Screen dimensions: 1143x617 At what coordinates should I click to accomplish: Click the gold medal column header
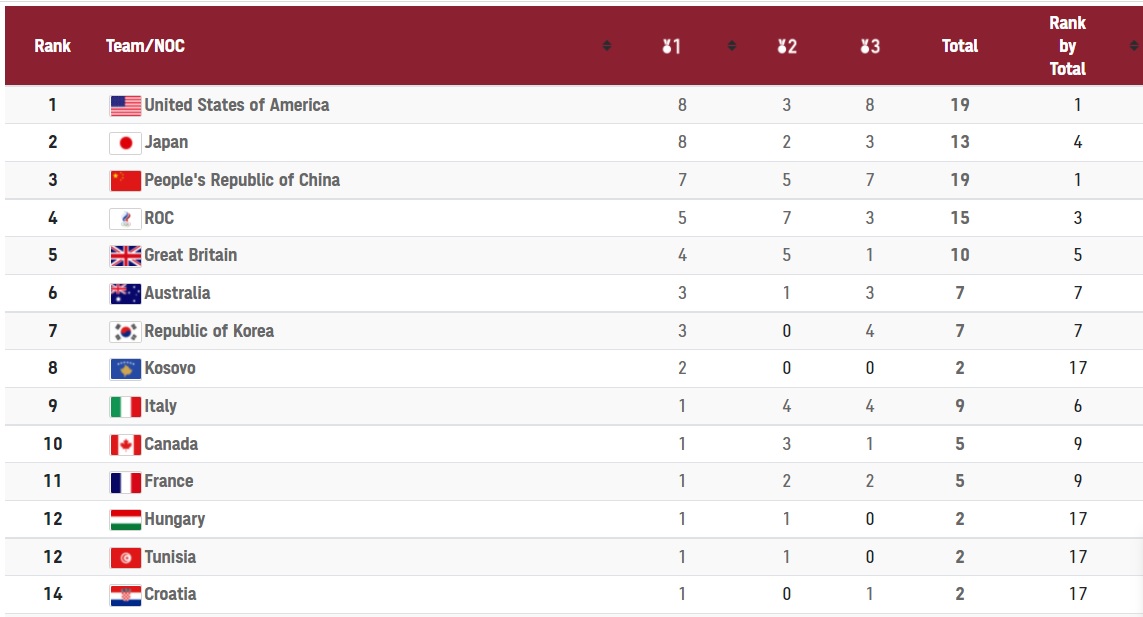(671, 47)
